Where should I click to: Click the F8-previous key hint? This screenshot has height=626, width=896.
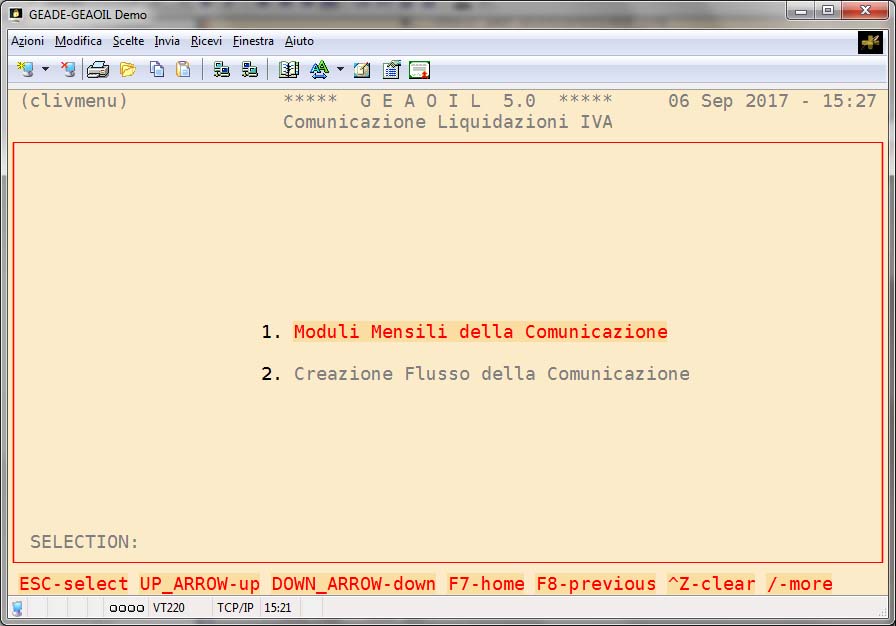[596, 584]
